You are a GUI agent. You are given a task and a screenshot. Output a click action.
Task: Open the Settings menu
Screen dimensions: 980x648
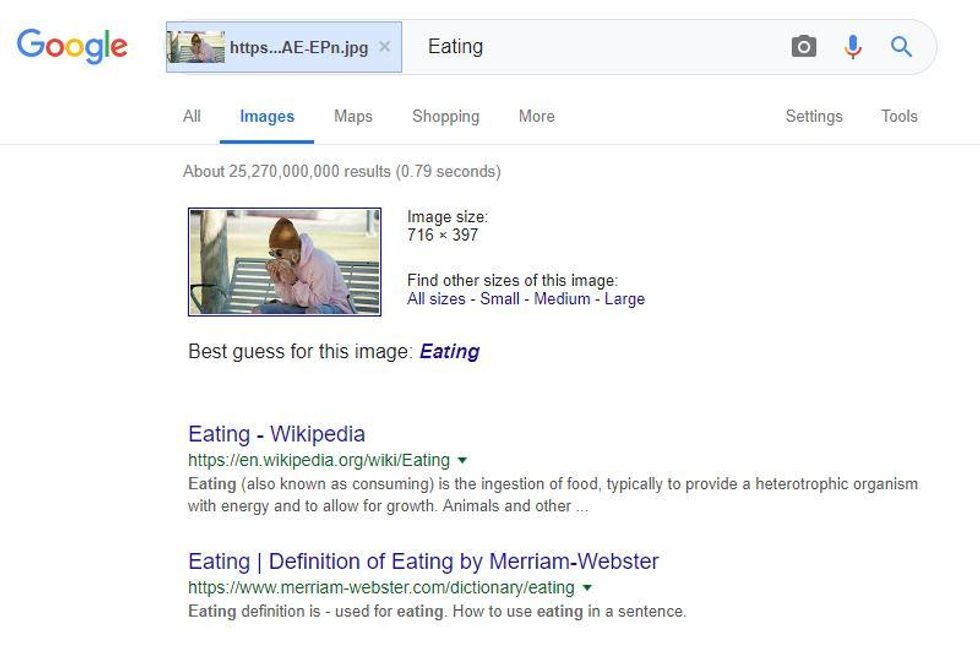[814, 116]
